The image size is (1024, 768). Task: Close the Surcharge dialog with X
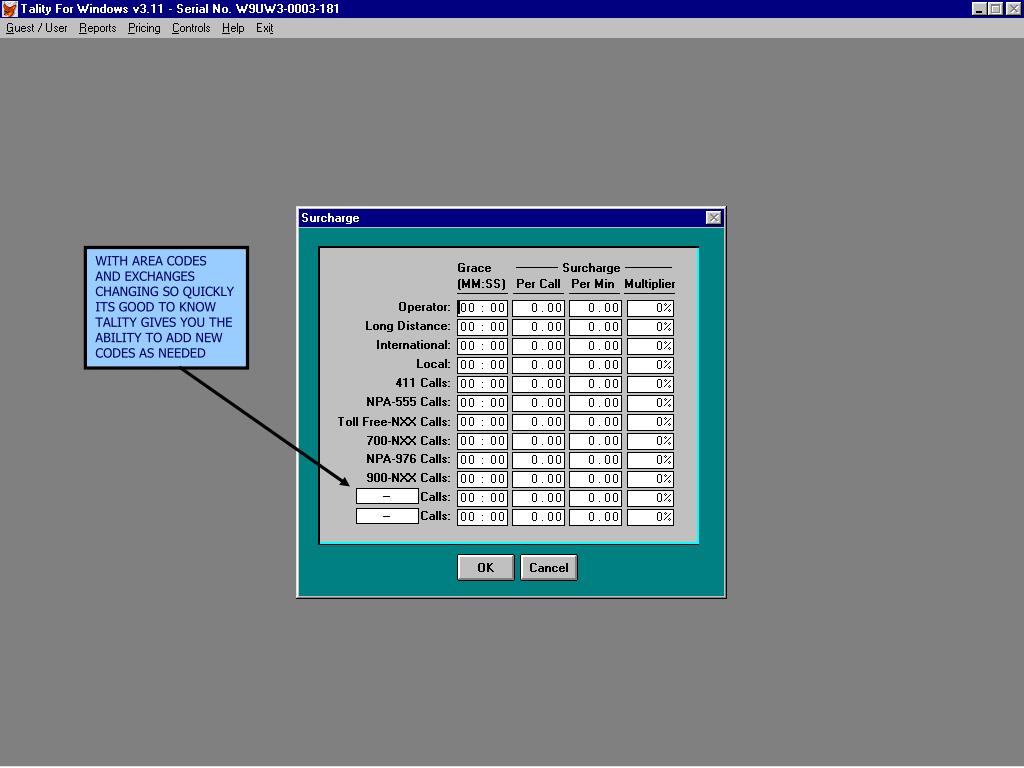(x=714, y=217)
